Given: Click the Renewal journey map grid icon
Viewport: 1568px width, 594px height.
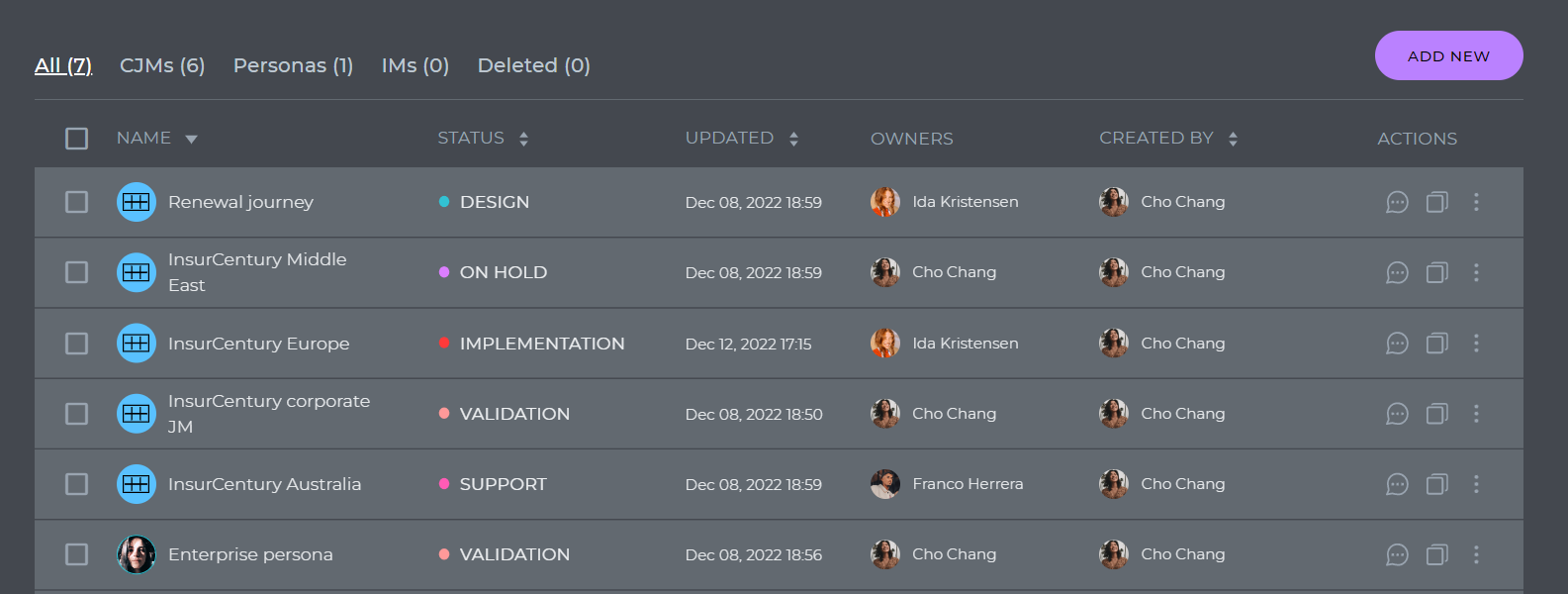Looking at the screenshot, I should pyautogui.click(x=137, y=202).
